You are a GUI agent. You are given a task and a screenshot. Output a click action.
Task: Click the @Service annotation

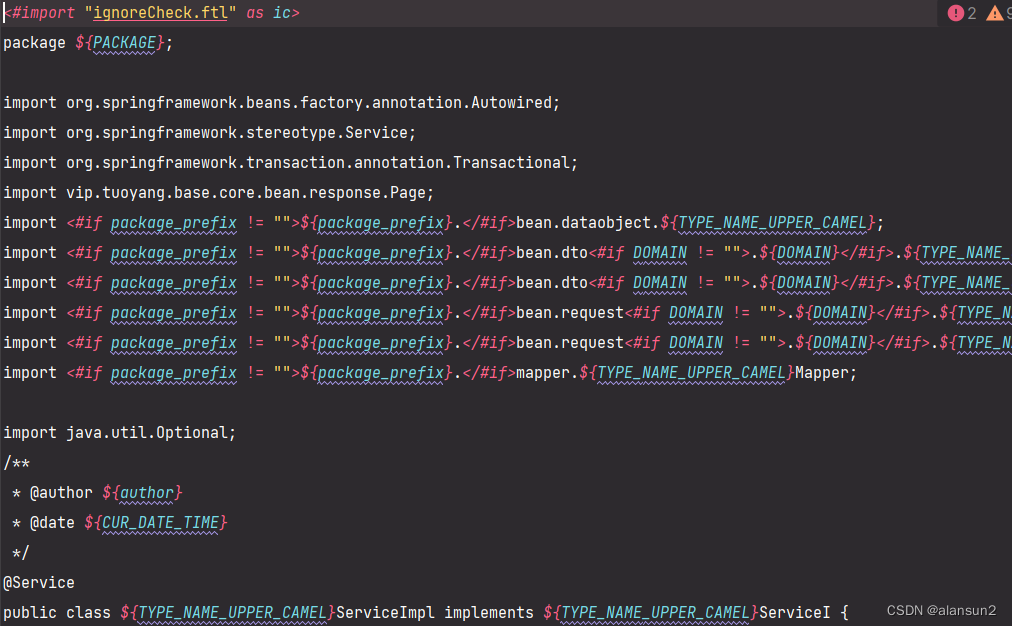click(39, 583)
